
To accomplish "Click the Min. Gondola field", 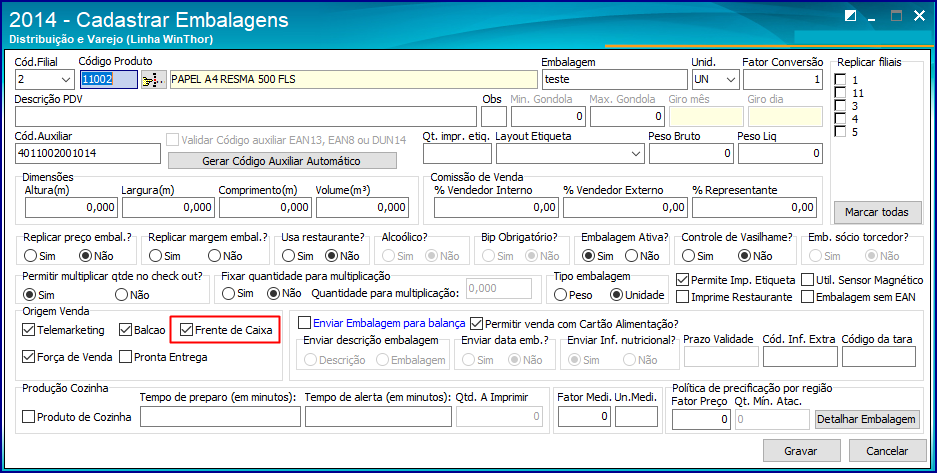I will (549, 116).
